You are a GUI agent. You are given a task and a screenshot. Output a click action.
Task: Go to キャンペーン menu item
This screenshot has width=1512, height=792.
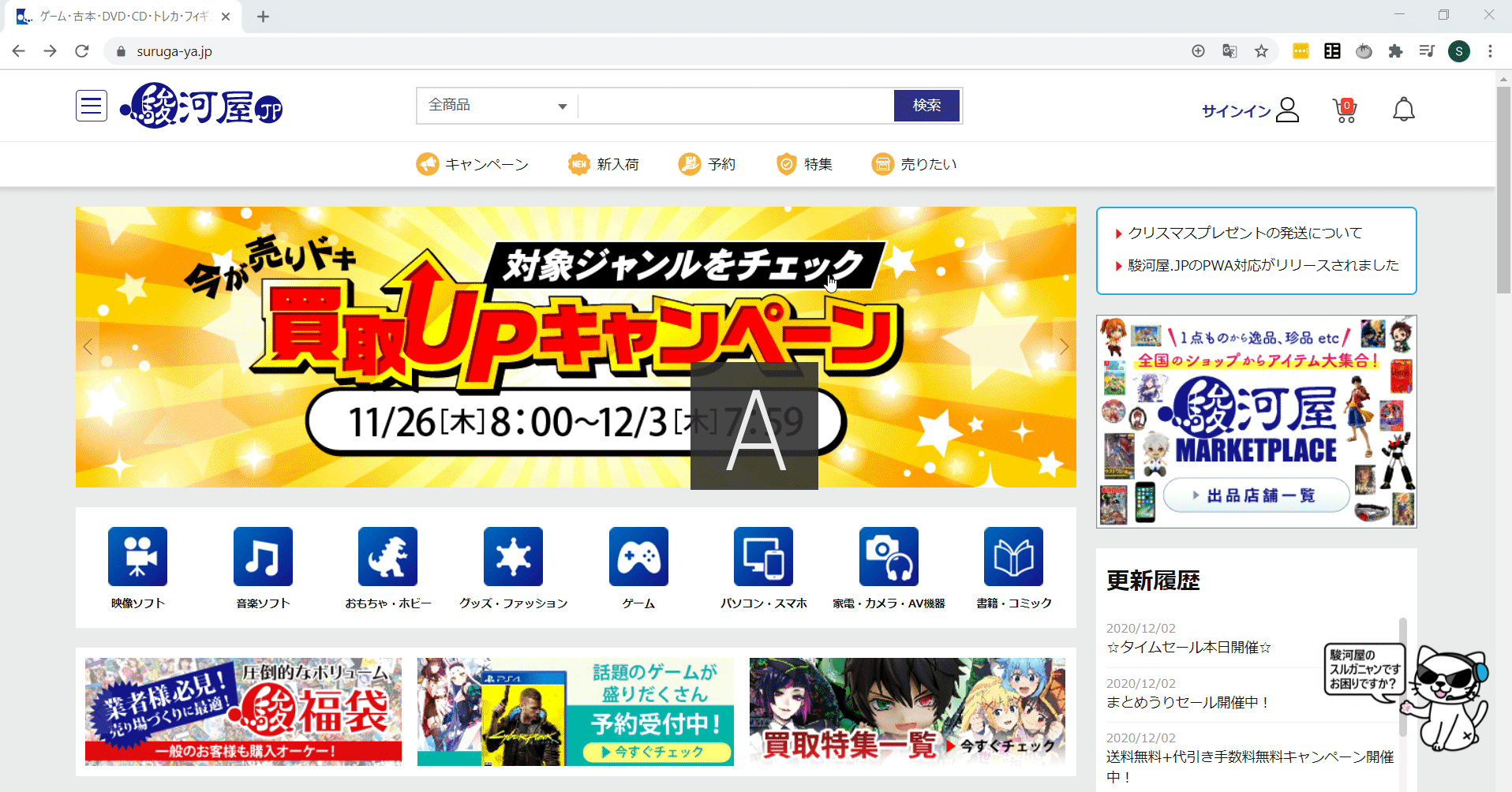tap(473, 164)
